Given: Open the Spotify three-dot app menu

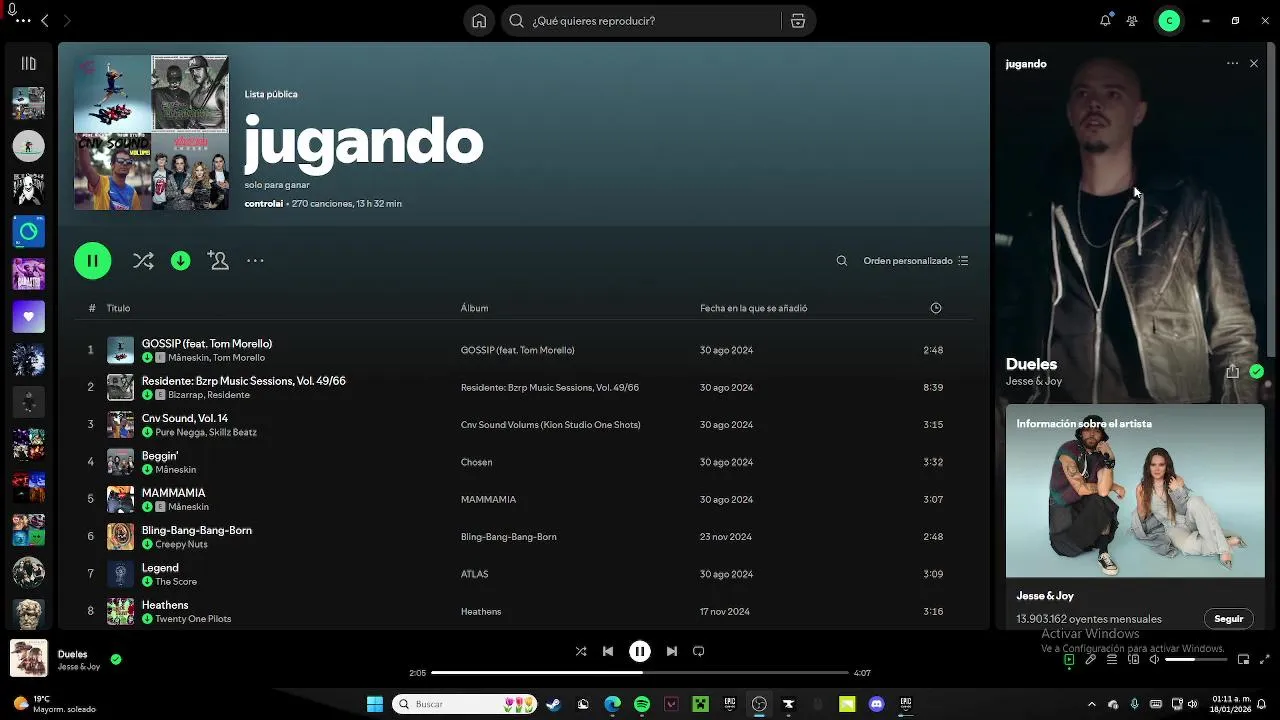Looking at the screenshot, I should coord(23,21).
